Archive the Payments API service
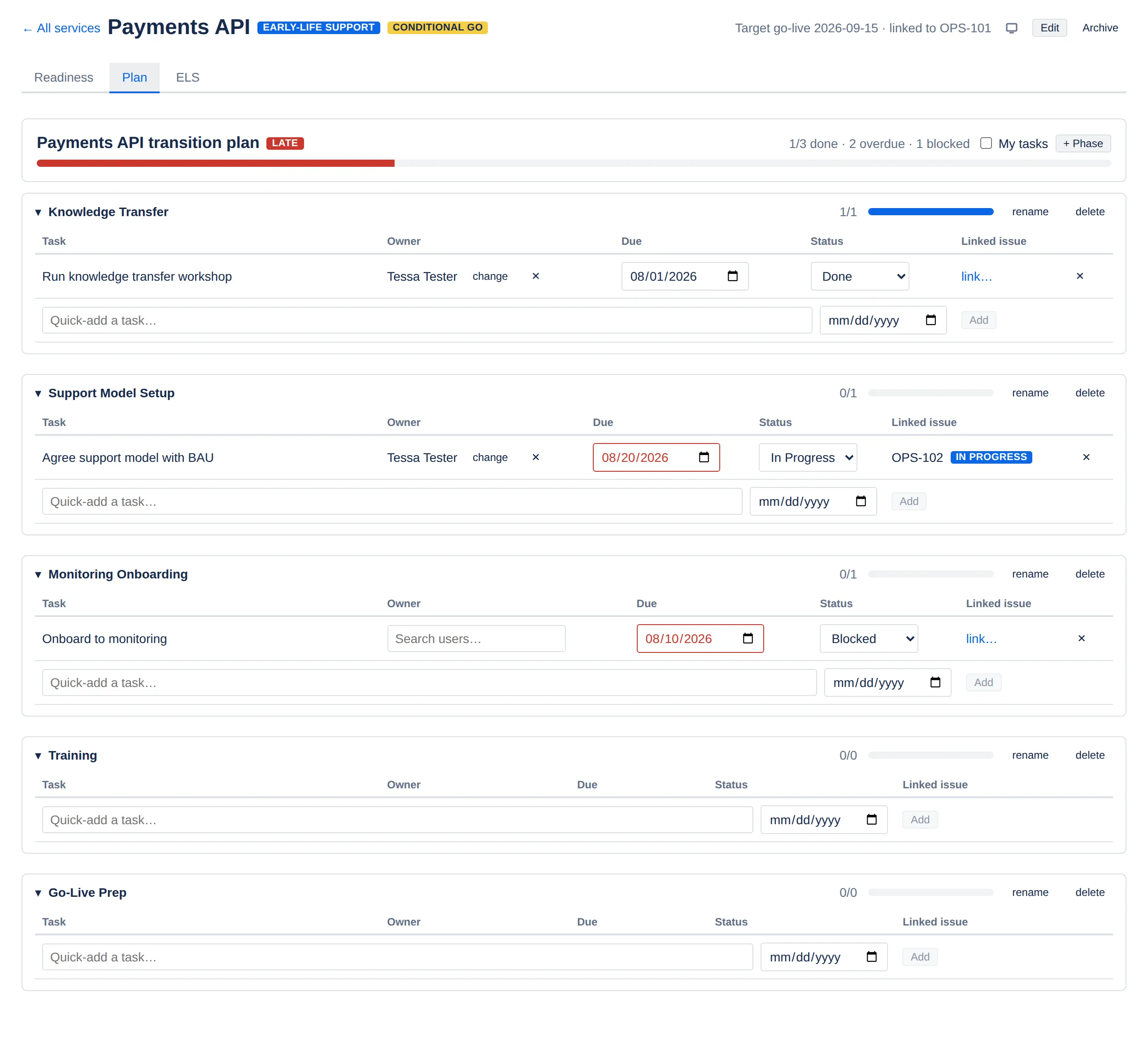Screen dimensions: 1148x1043 (1100, 28)
